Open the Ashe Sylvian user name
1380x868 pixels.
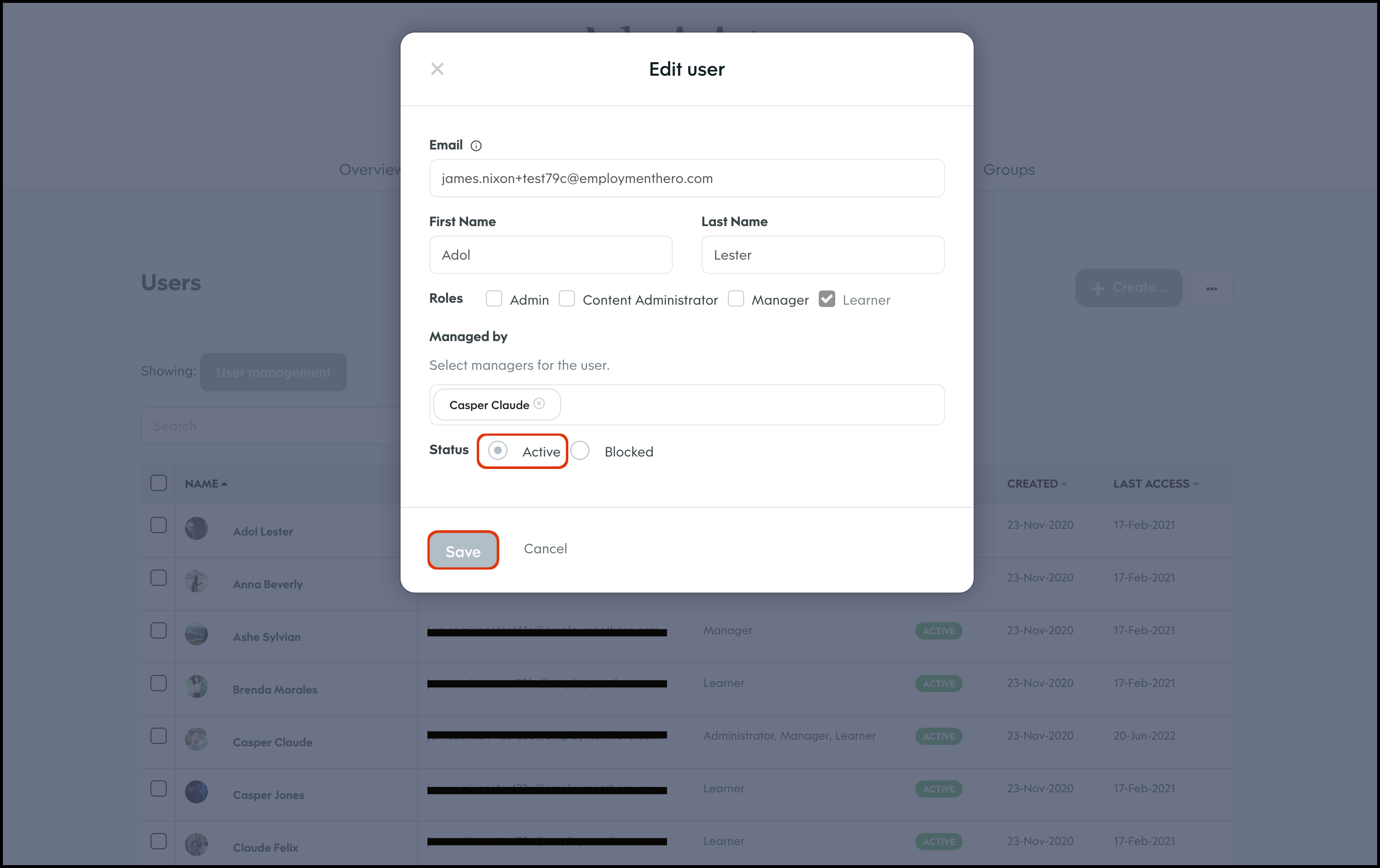pyautogui.click(x=266, y=637)
